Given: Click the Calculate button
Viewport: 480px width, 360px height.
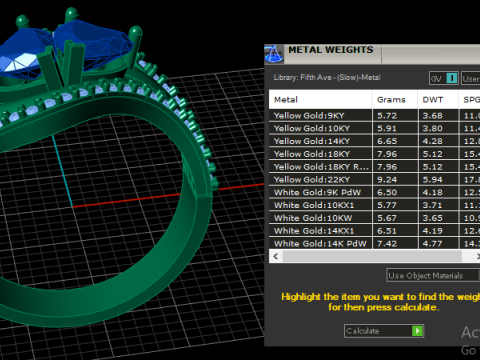Looking at the screenshot, I should [x=384, y=331].
